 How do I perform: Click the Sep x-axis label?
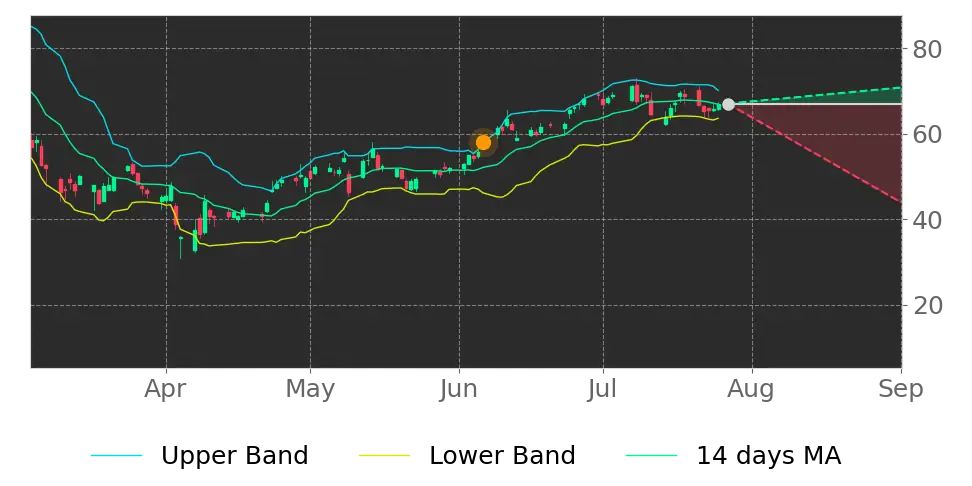coord(901,389)
